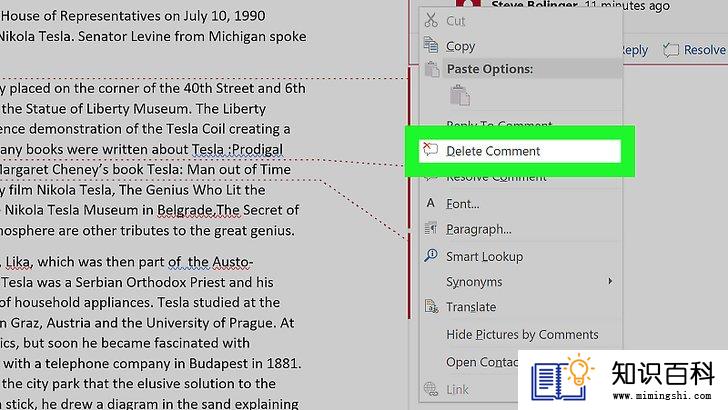Click the underlined word "Lika"
The width and height of the screenshot is (728, 410).
18,262
